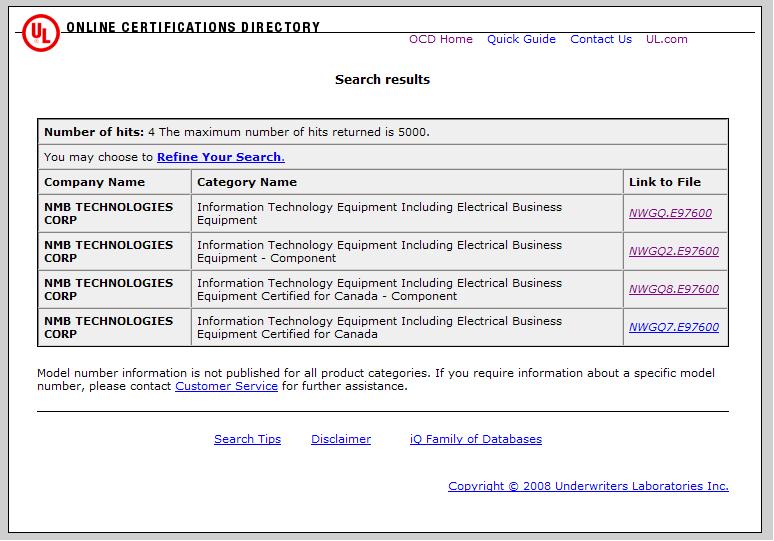Select the Search results heading
The image size is (774, 541).
pyautogui.click(x=383, y=79)
